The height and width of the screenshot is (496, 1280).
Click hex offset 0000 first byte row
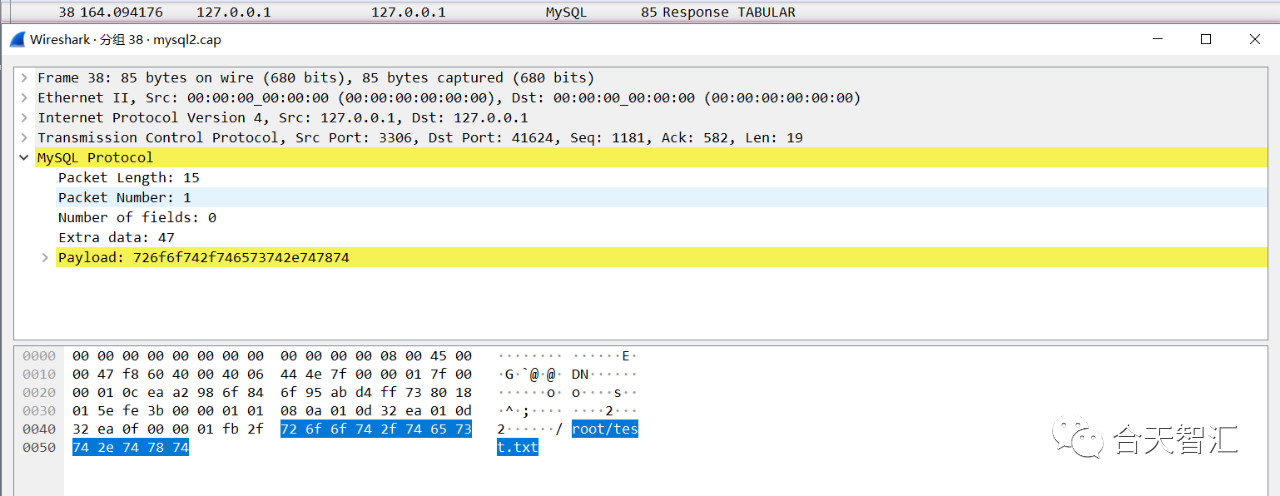272,356
